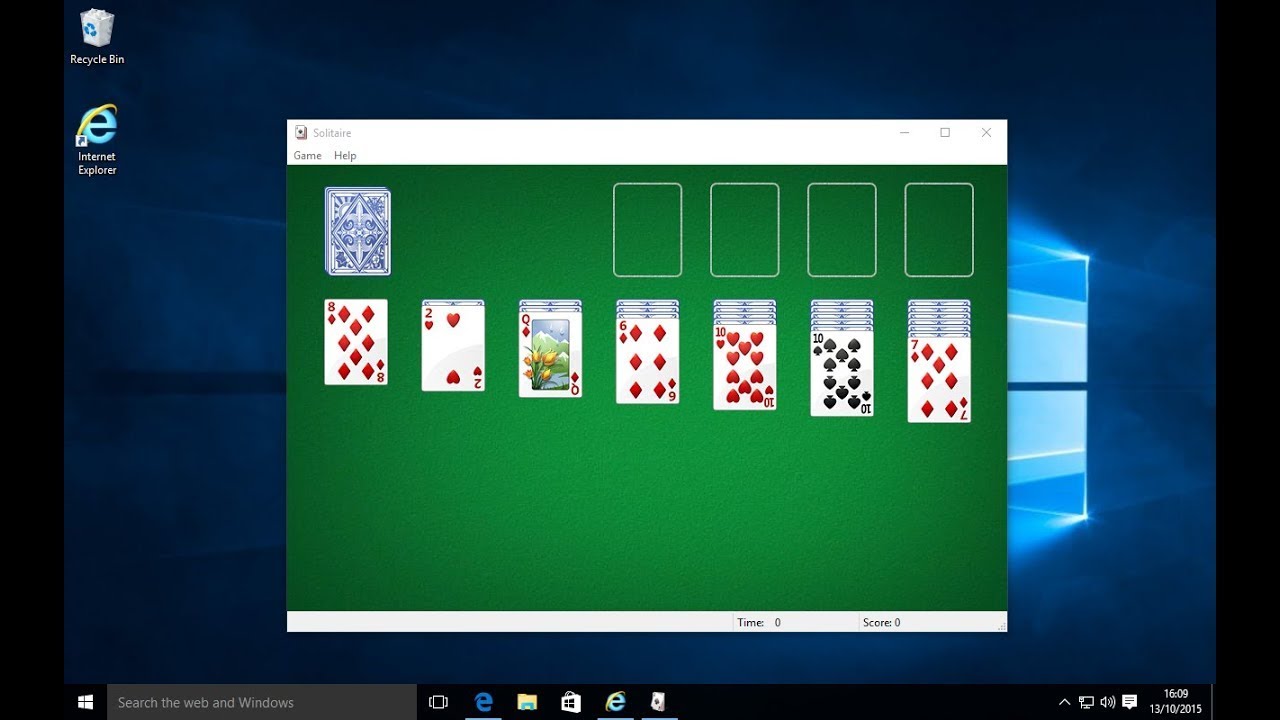Open the Windows Start menu
The height and width of the screenshot is (720, 1280).
[x=85, y=702]
